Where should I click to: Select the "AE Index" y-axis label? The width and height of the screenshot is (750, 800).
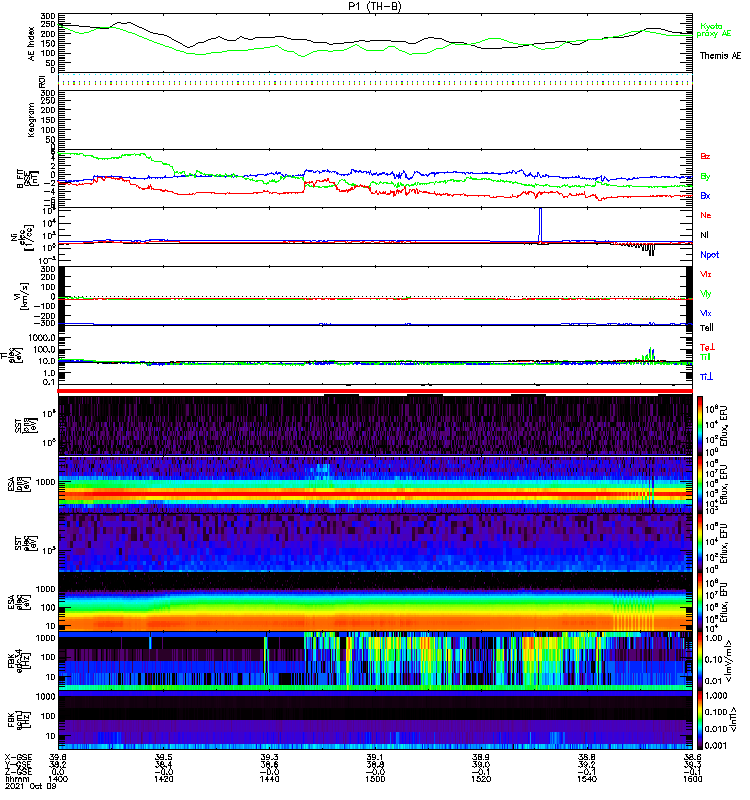point(32,43)
